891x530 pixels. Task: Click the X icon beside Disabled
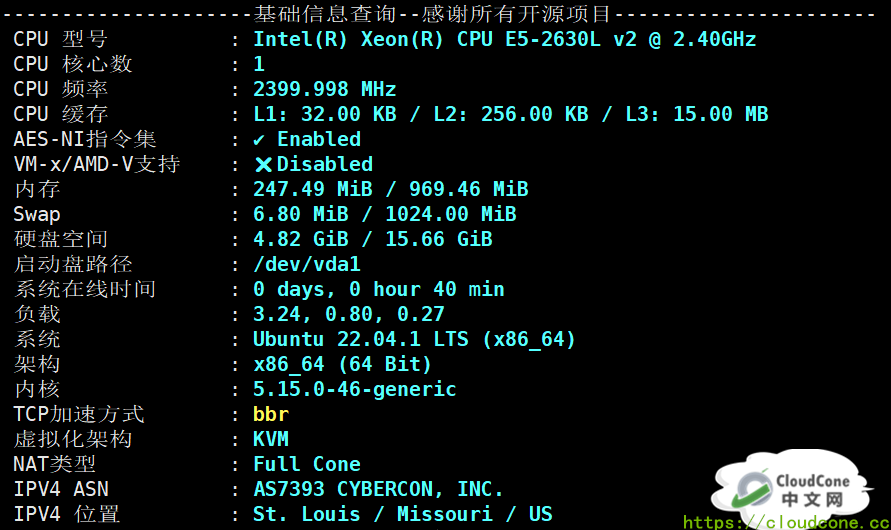(x=263, y=165)
